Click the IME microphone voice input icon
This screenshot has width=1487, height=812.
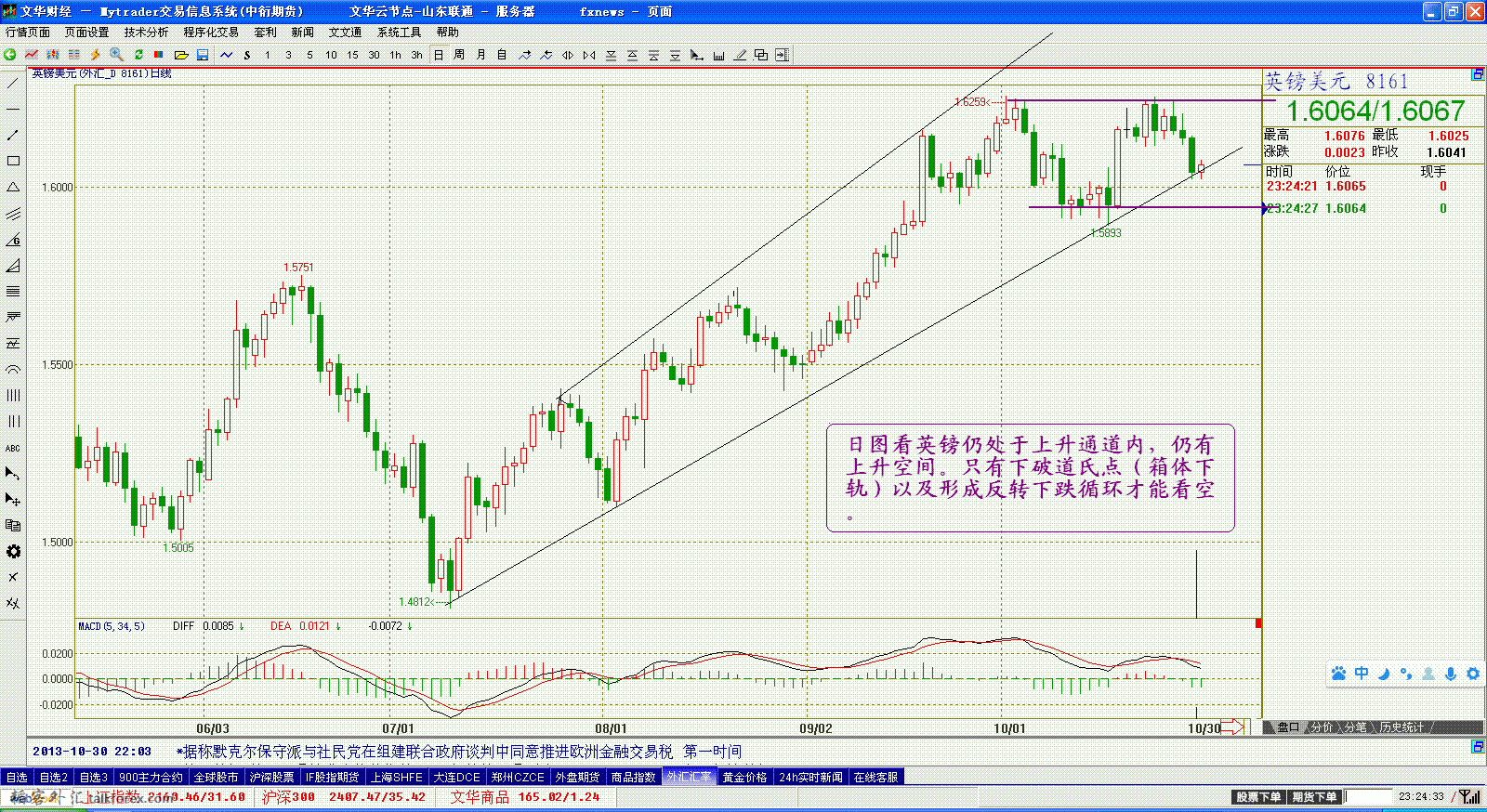(1451, 674)
